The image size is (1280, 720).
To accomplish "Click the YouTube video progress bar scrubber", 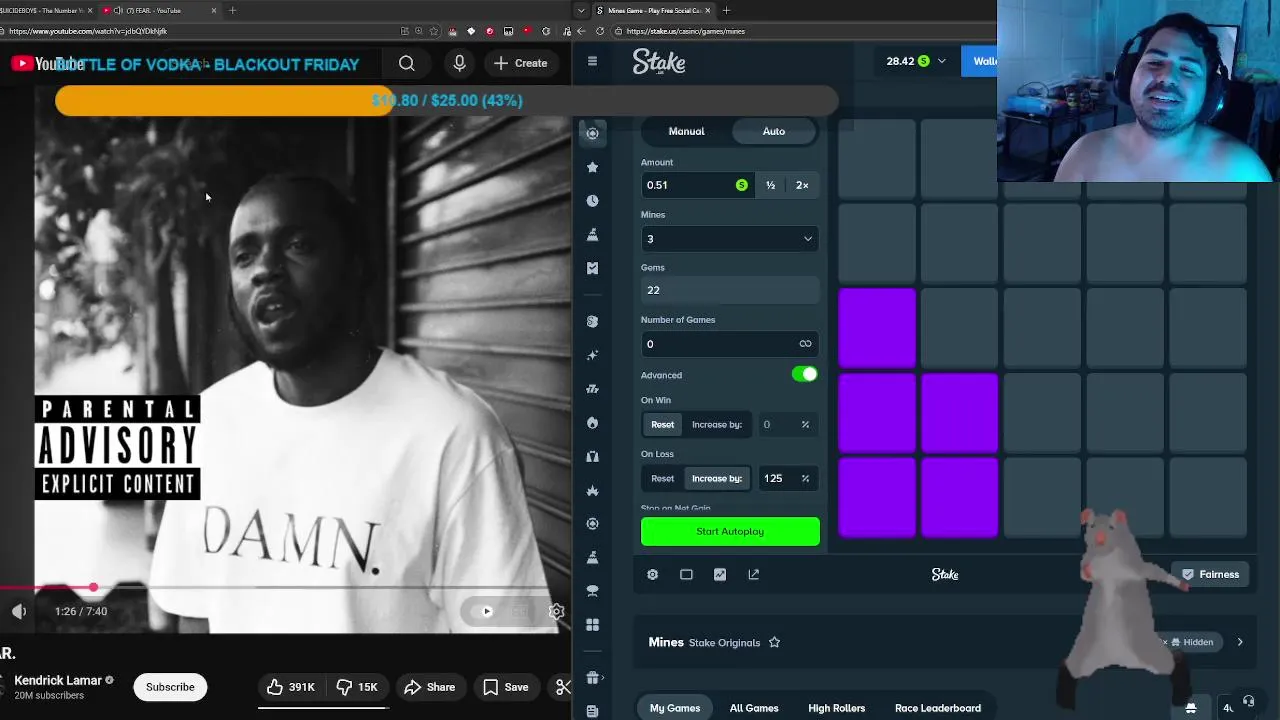I will (x=93, y=588).
